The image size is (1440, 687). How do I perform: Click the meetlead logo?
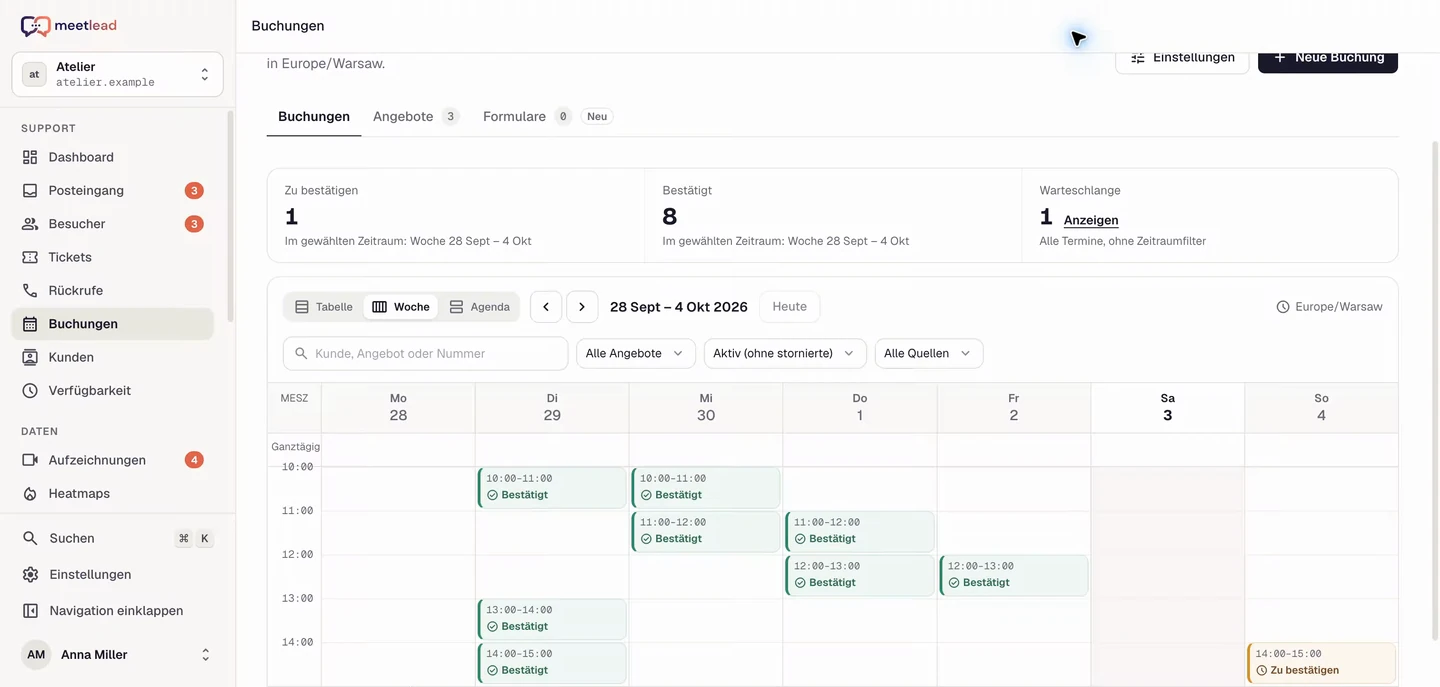click(x=68, y=26)
